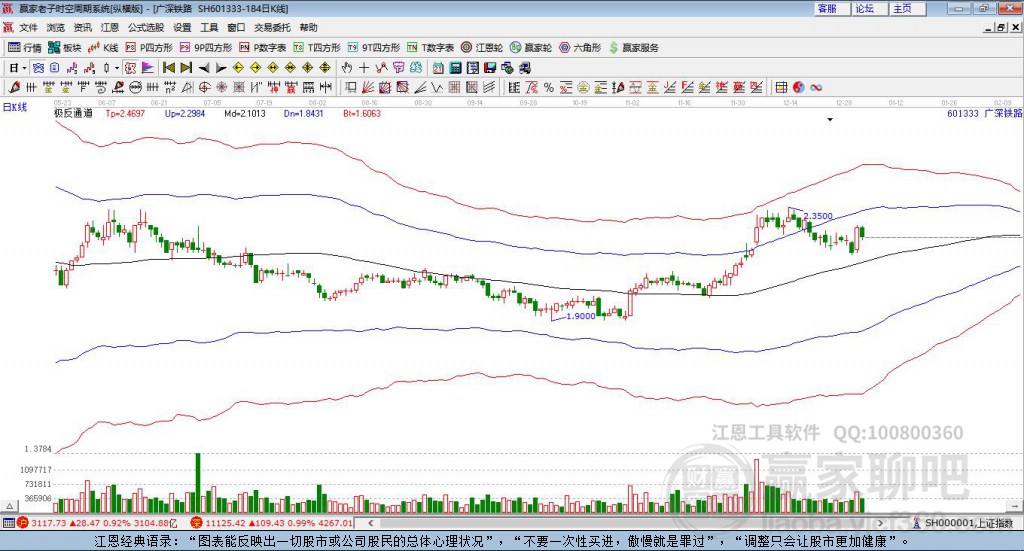This screenshot has width=1024, height=551.
Task: Toggle the 极反通道 indicator icon
Action: click(x=130, y=68)
